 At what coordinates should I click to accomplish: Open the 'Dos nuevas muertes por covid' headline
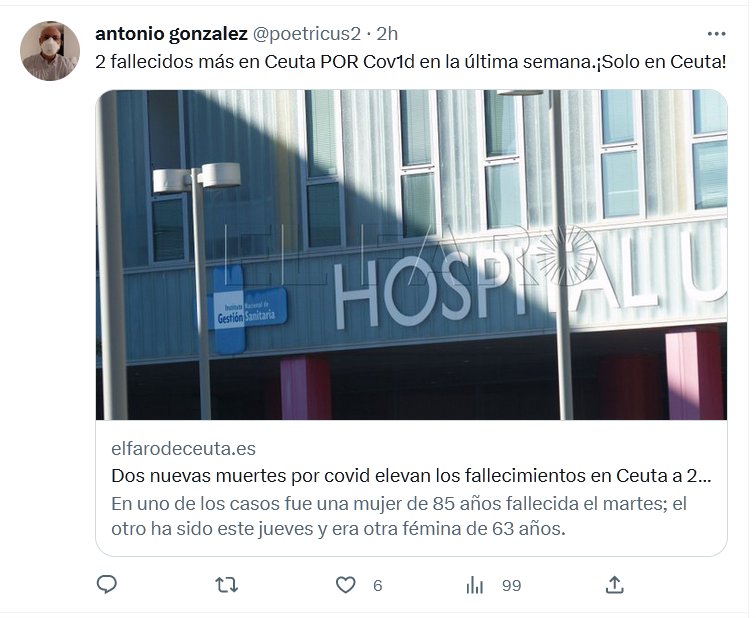click(411, 476)
